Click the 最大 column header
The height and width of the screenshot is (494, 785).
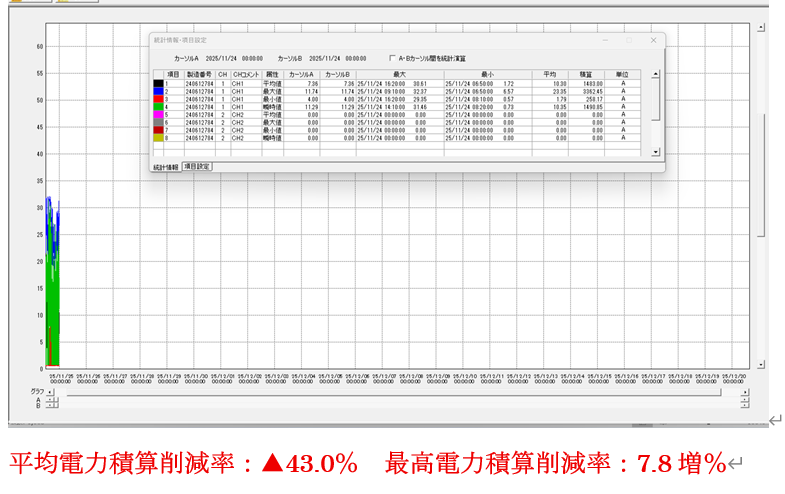[399, 74]
